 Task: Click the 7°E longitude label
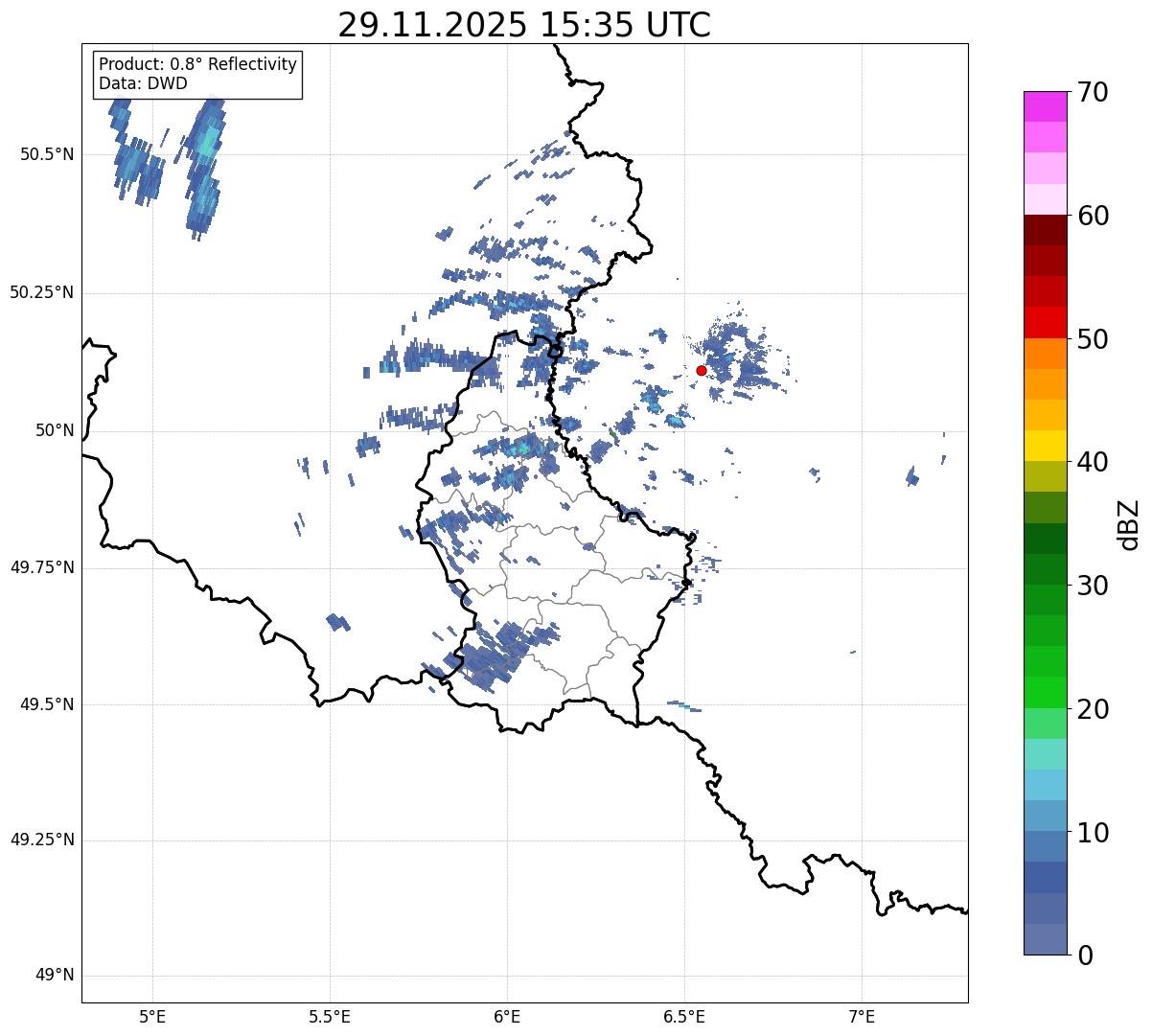tap(862, 1017)
